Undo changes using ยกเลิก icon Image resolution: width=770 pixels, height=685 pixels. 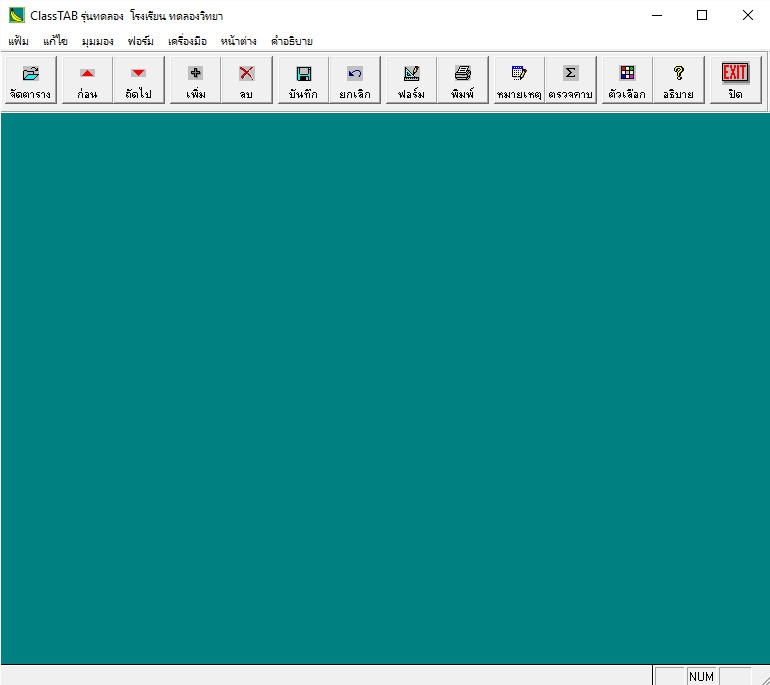(355, 80)
